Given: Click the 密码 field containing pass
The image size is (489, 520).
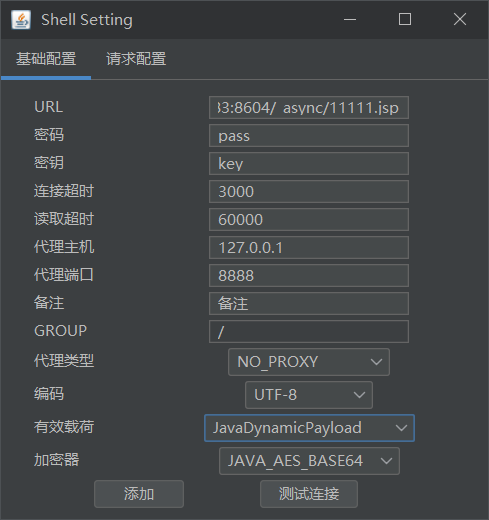Looking at the screenshot, I should 309,136.
